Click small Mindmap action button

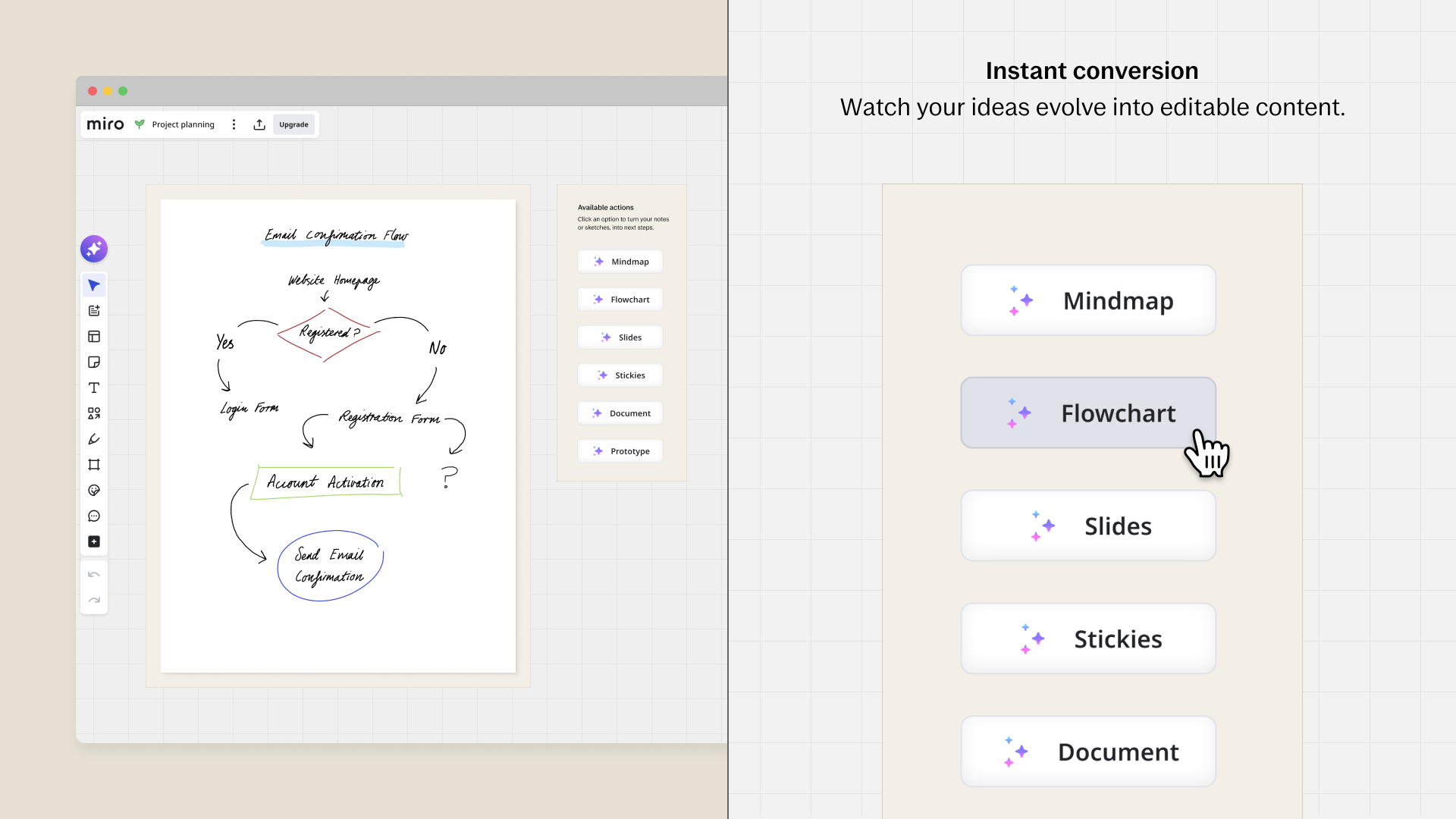point(620,262)
